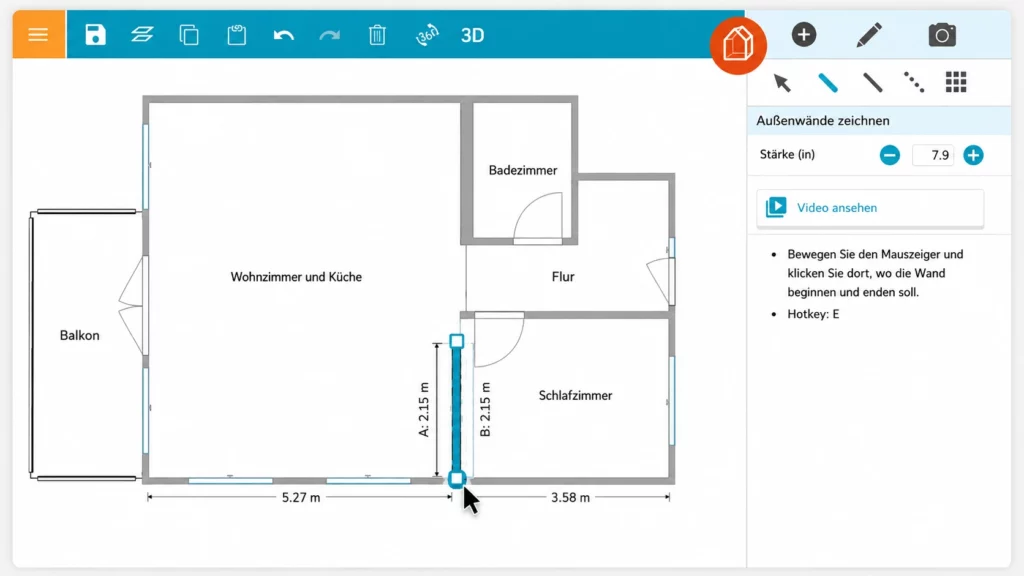1024x576 pixels.
Task: Click the A: 2.15 m dimension label
Action: (x=424, y=410)
